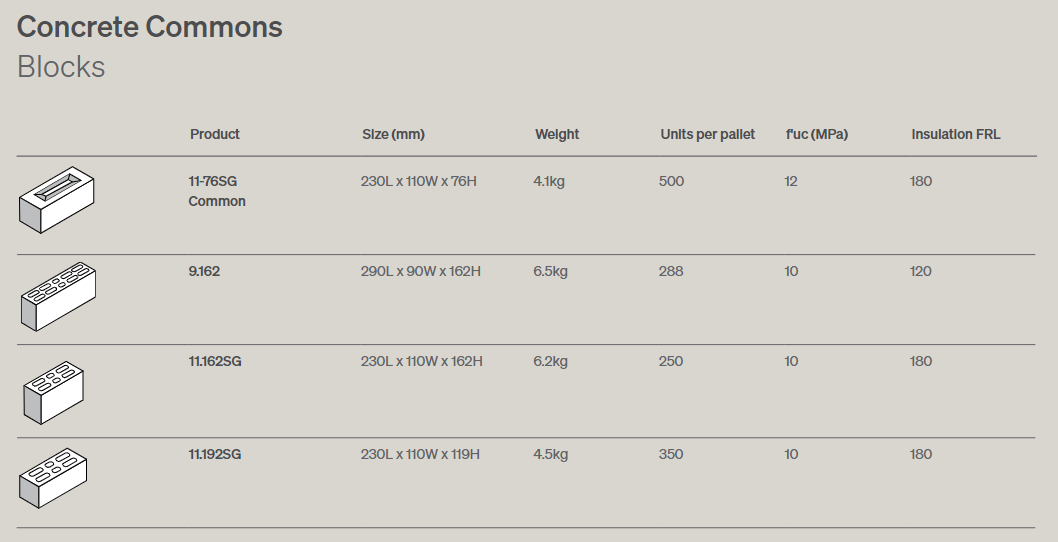Select size 230L x 110W x 76H
1058x542 pixels.
(418, 181)
